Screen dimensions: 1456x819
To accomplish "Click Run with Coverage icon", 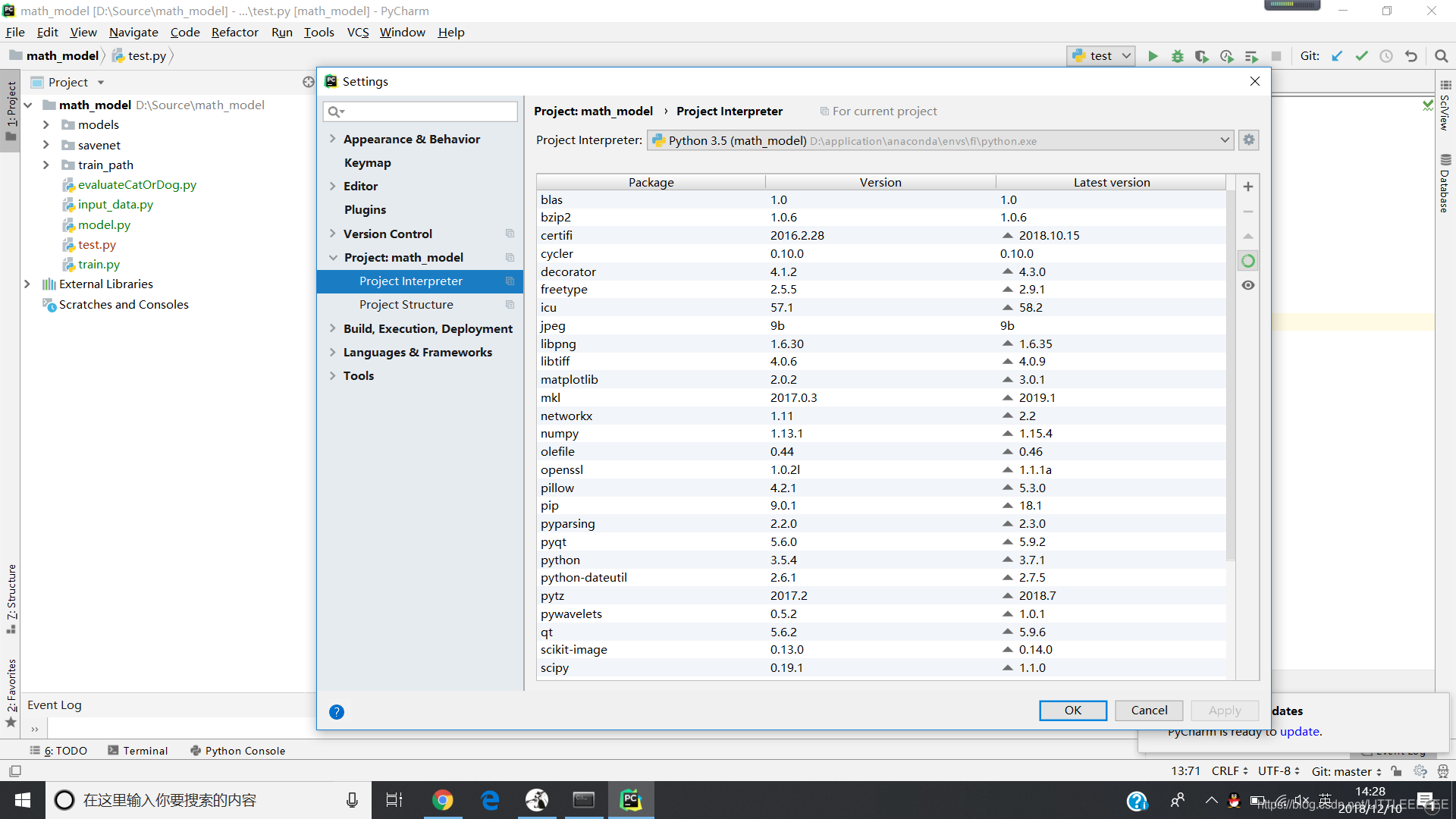I will tap(1202, 56).
